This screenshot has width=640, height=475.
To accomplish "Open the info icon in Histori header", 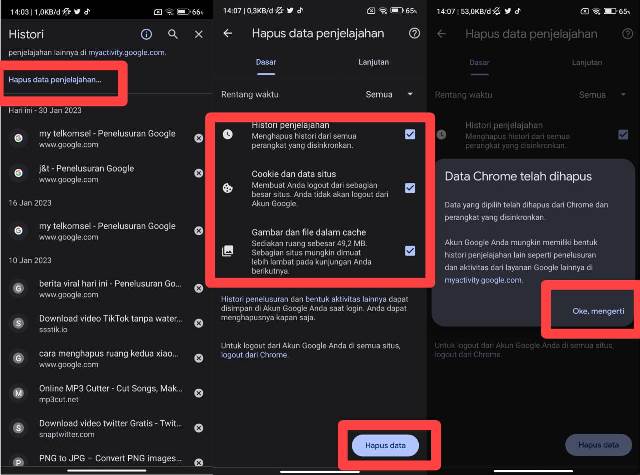I will point(146,34).
